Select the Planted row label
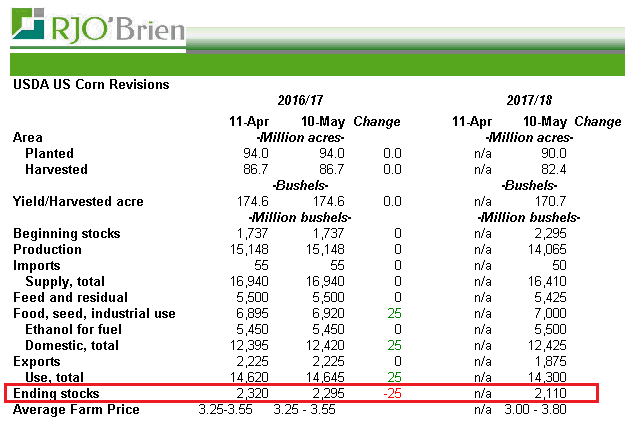The width and height of the screenshot is (634, 435). tap(51, 153)
